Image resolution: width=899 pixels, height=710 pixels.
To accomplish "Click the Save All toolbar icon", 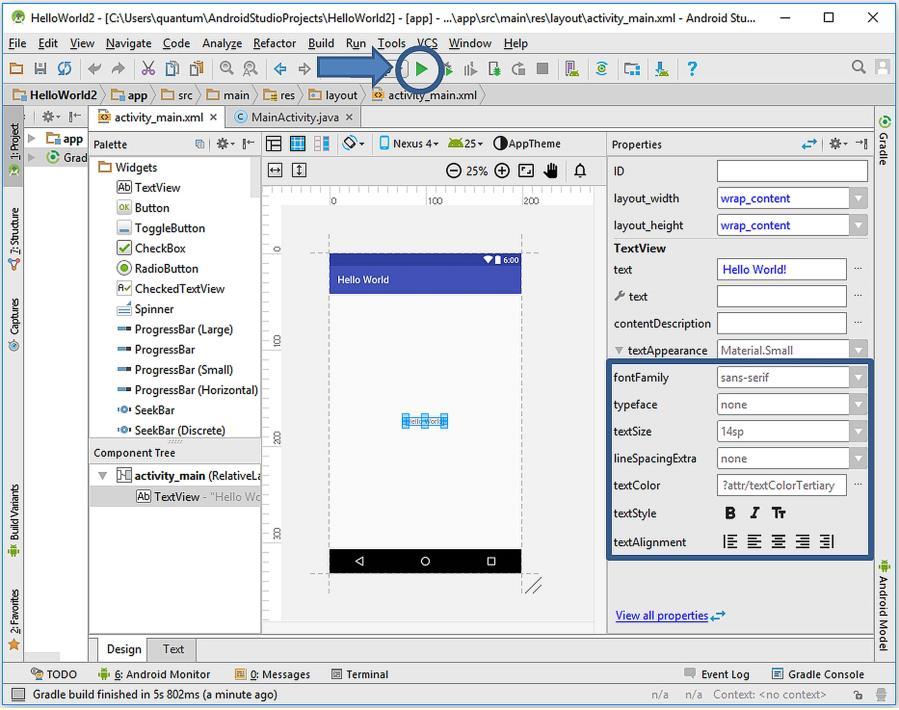I will tap(40, 69).
